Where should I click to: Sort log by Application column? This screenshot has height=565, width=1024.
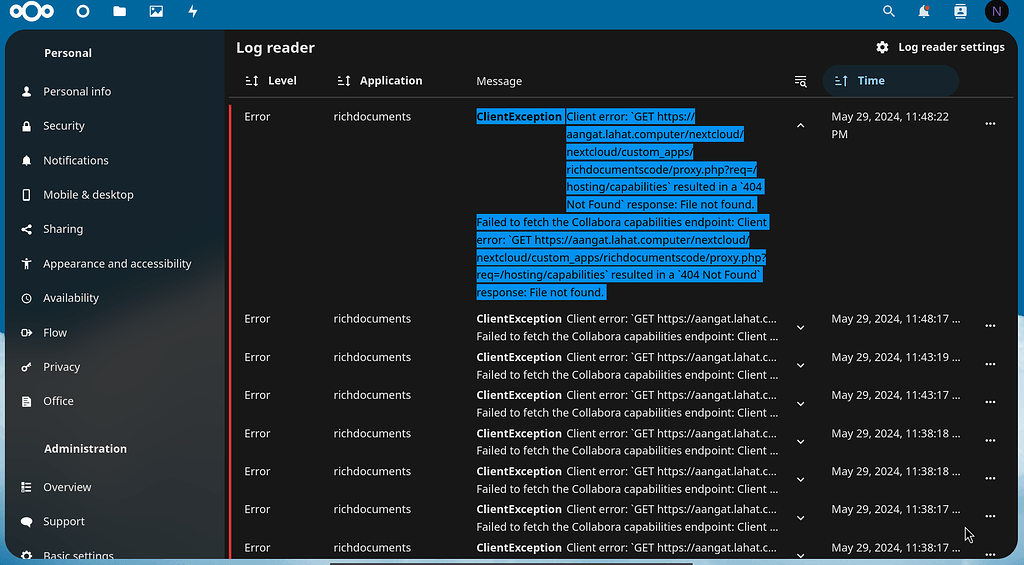click(x=380, y=81)
